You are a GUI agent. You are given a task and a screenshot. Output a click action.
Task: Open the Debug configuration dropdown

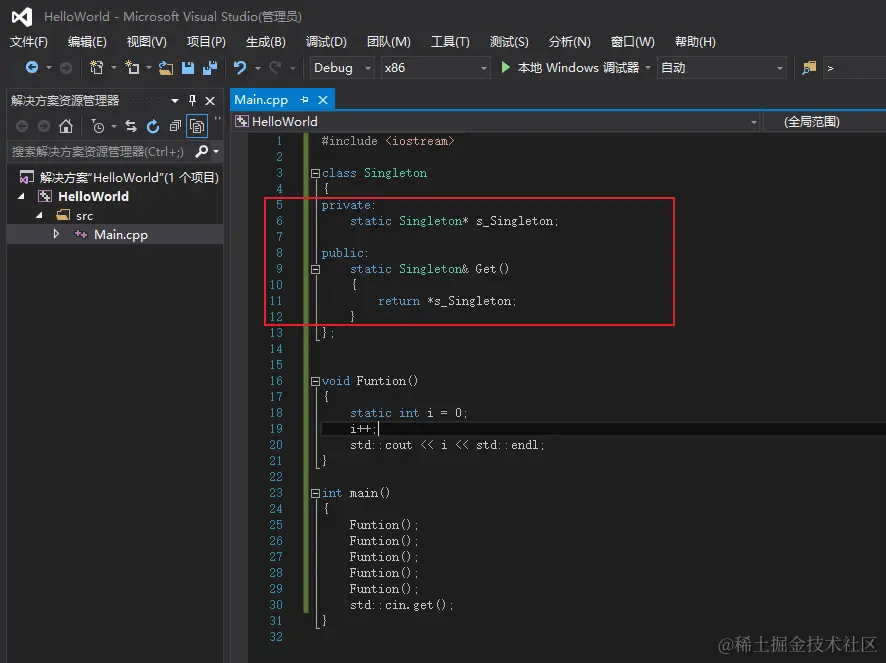pos(342,68)
